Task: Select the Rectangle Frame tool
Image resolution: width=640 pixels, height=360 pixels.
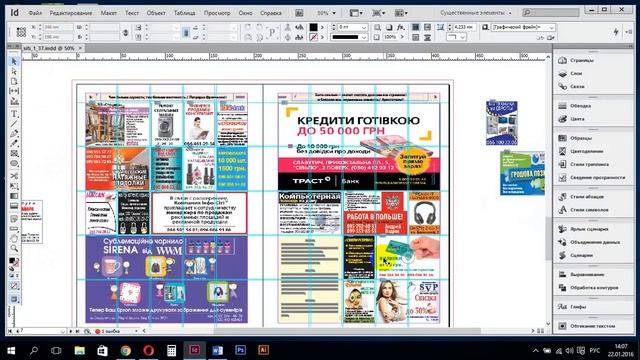Action: point(14,153)
